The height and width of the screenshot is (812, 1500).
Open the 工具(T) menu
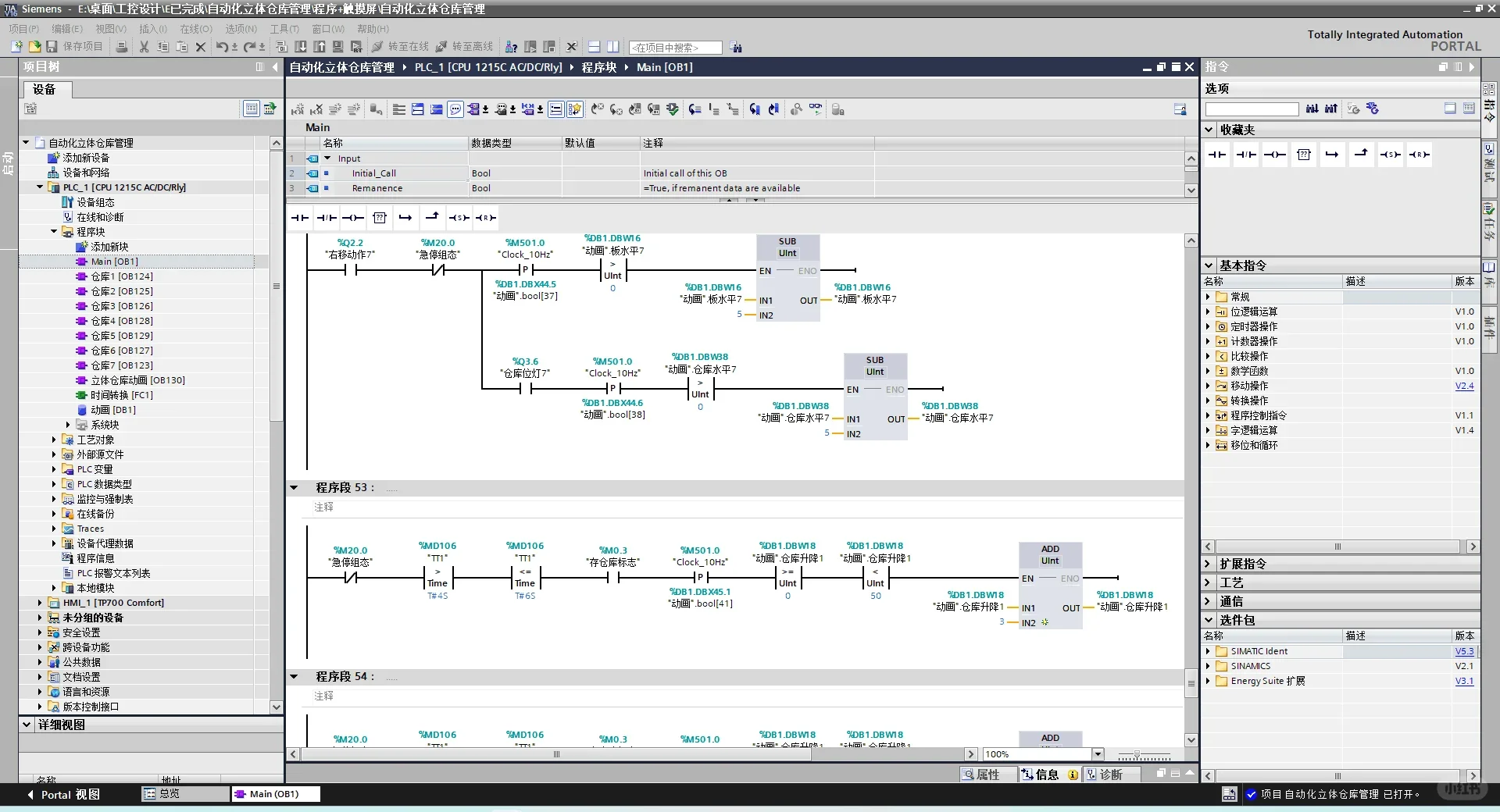(x=284, y=29)
